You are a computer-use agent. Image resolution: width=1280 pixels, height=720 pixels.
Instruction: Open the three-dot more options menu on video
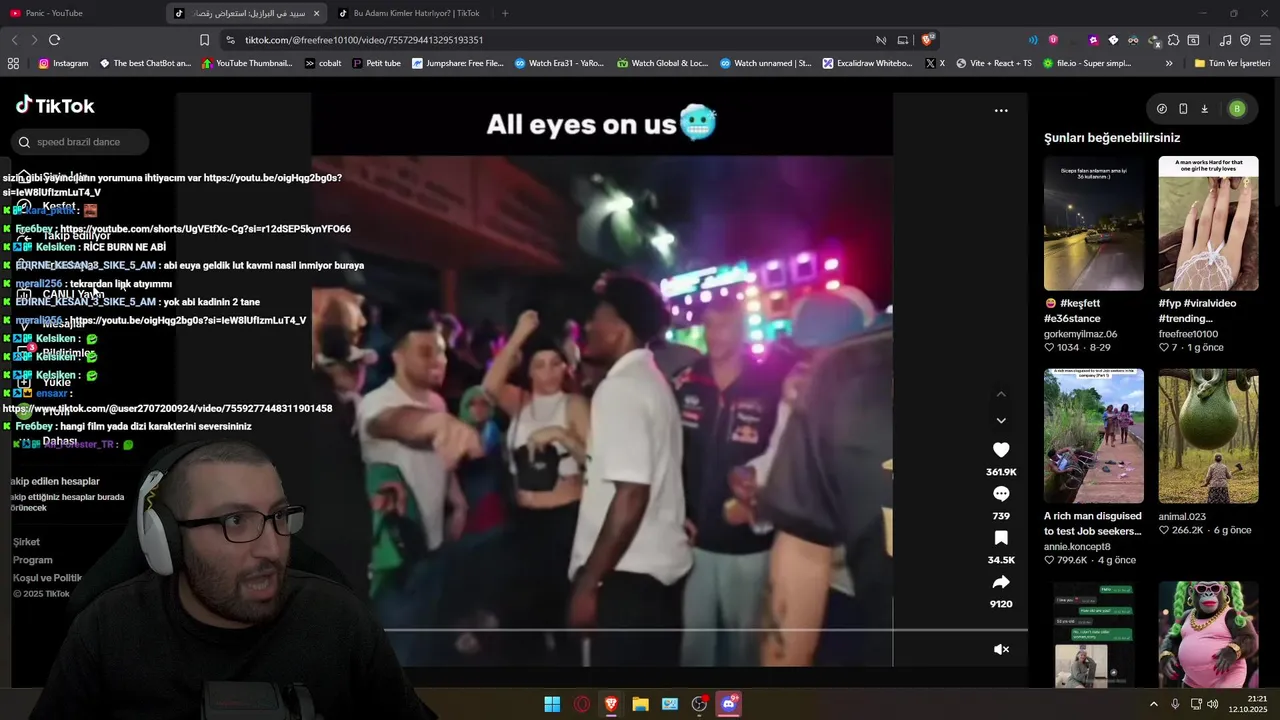pyautogui.click(x=1001, y=111)
